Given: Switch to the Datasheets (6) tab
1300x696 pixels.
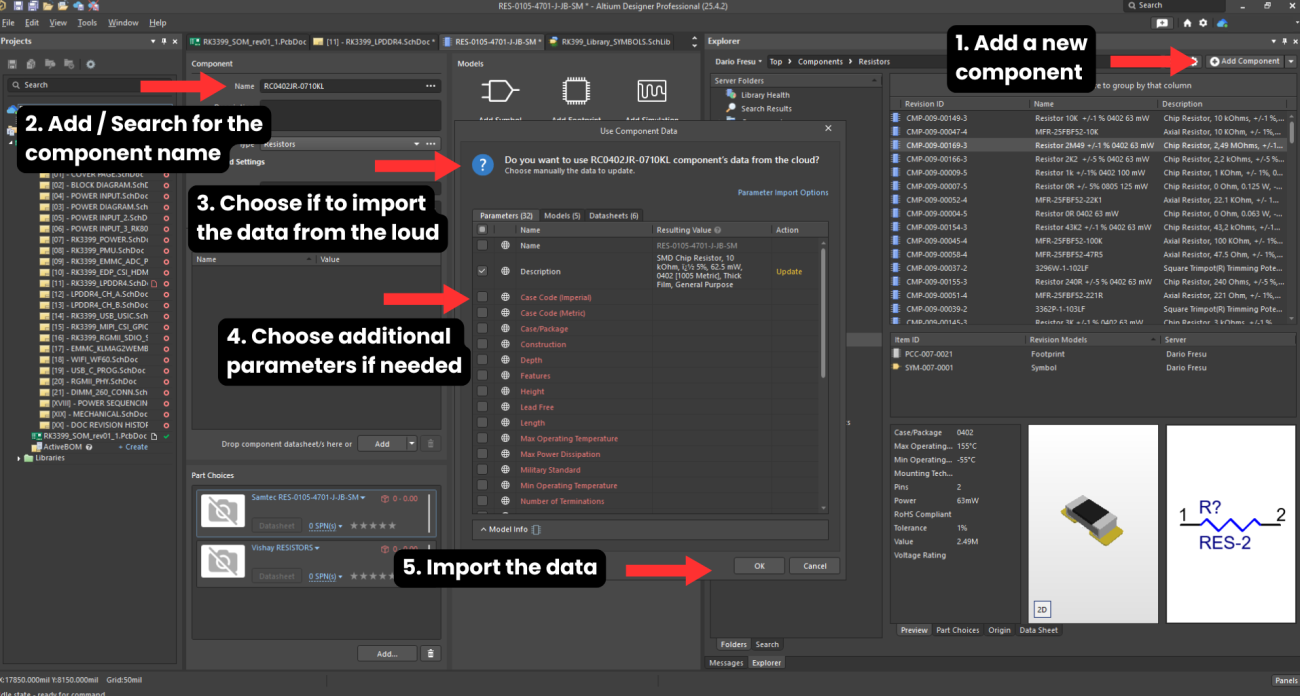Looking at the screenshot, I should pos(613,215).
